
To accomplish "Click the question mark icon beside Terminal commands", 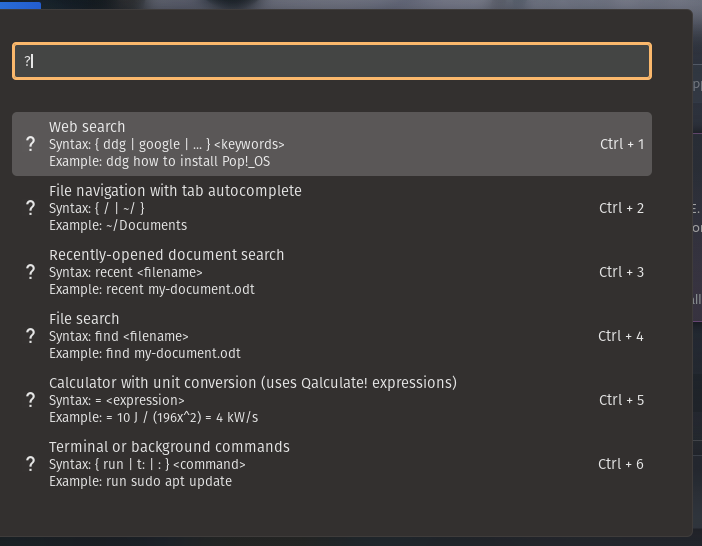I will [x=30, y=464].
